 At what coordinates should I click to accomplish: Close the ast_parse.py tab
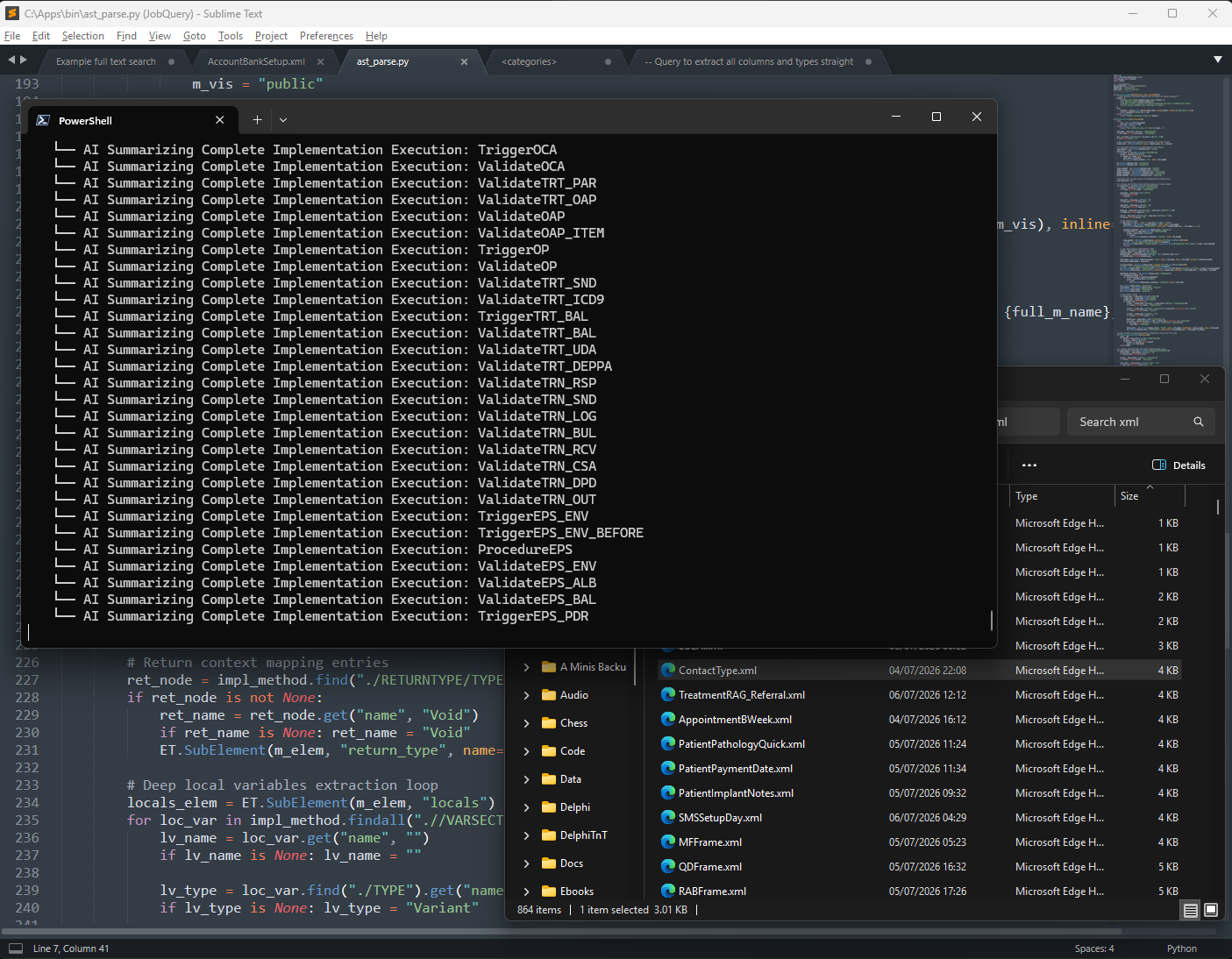[x=465, y=62]
